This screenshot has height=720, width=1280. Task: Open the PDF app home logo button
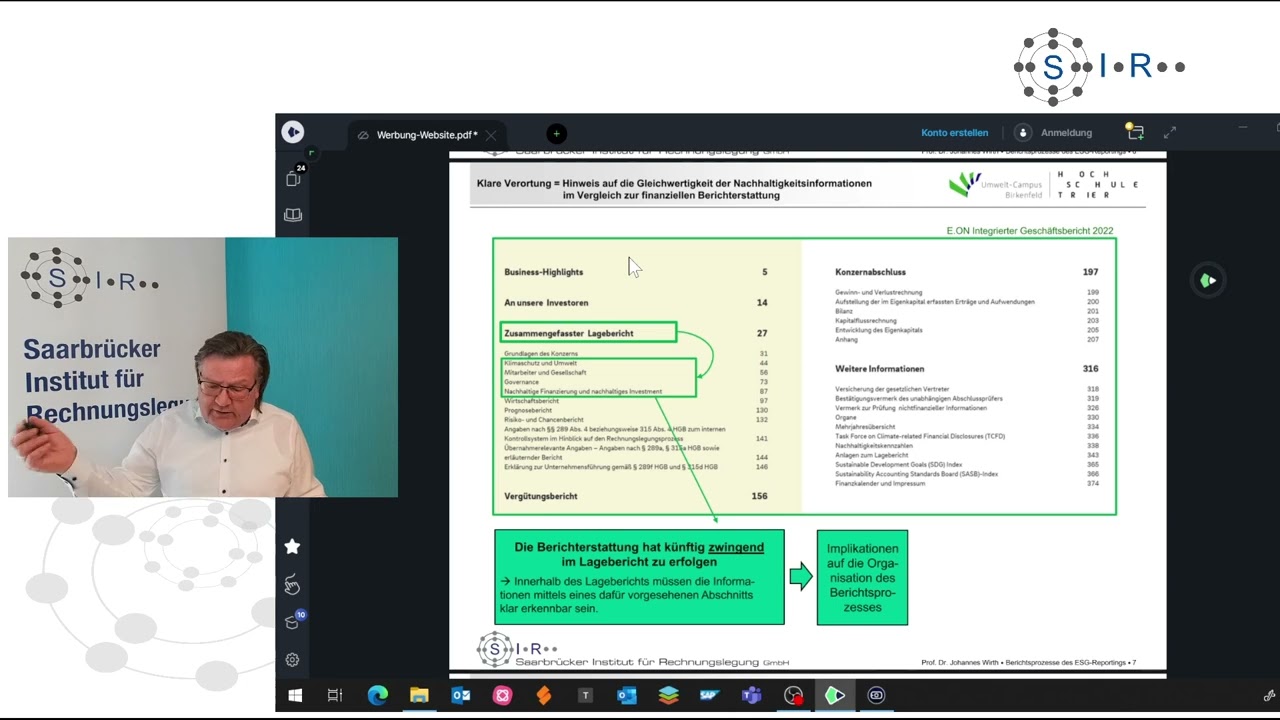tap(292, 132)
